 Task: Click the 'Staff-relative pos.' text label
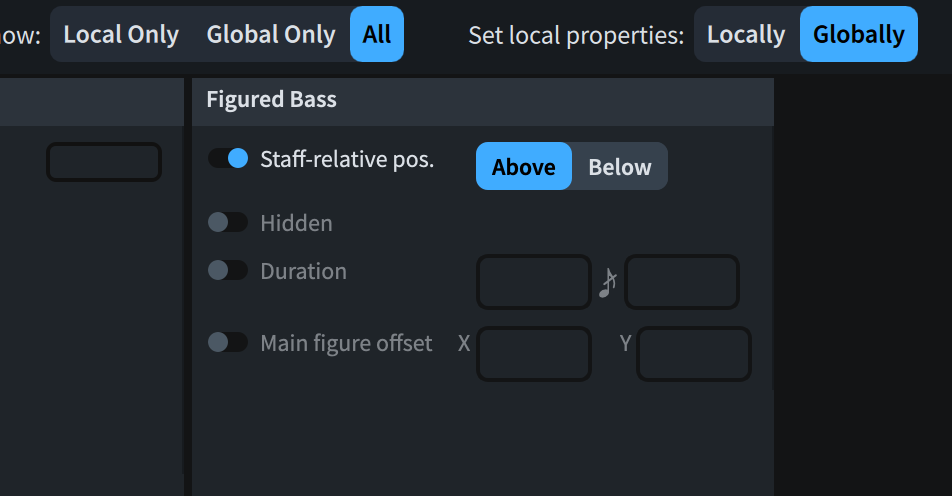pyautogui.click(x=347, y=159)
